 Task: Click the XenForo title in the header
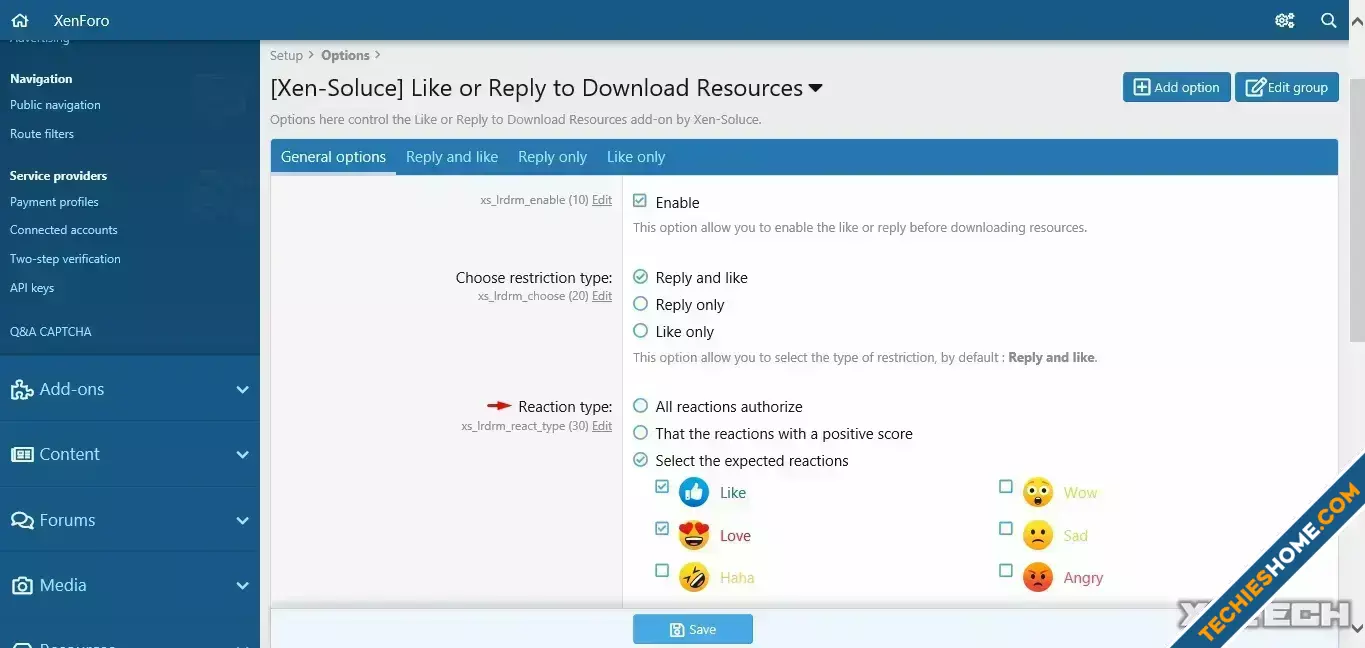tap(82, 20)
